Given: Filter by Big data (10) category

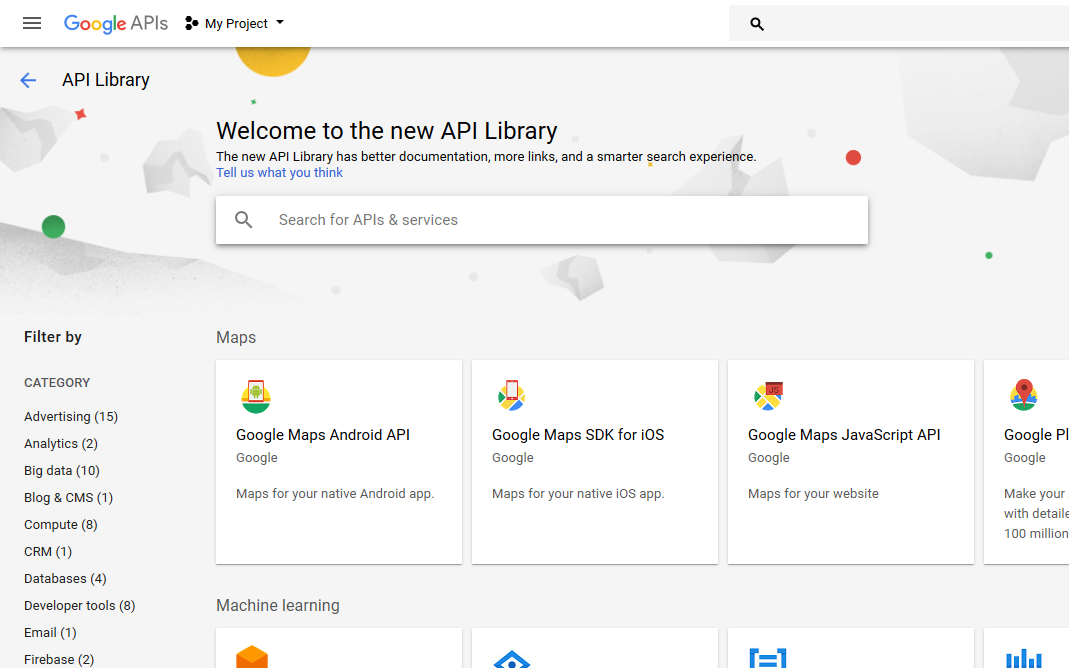Looking at the screenshot, I should tap(62, 470).
